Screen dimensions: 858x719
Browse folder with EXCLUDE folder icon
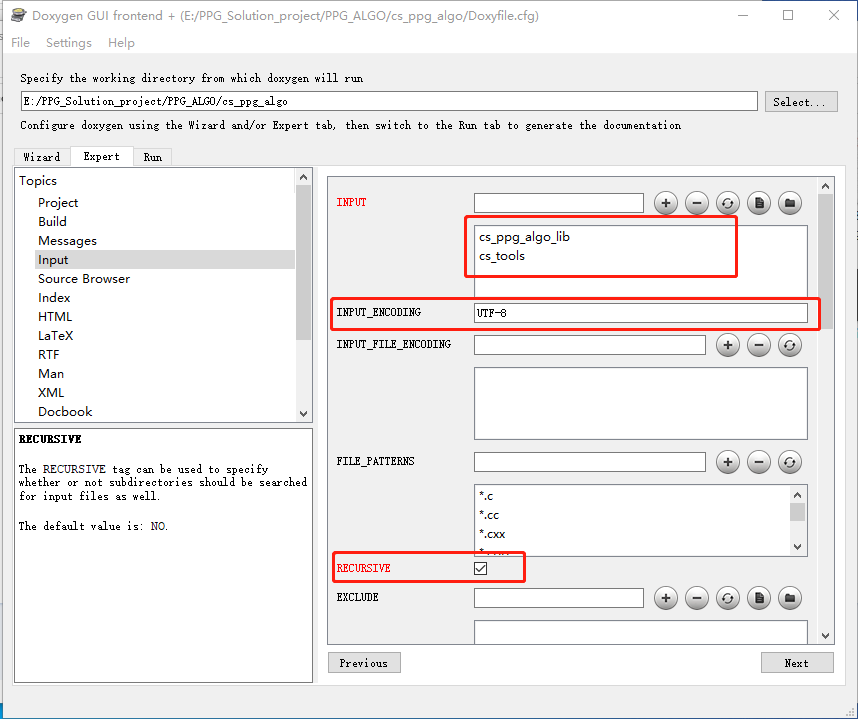(790, 598)
